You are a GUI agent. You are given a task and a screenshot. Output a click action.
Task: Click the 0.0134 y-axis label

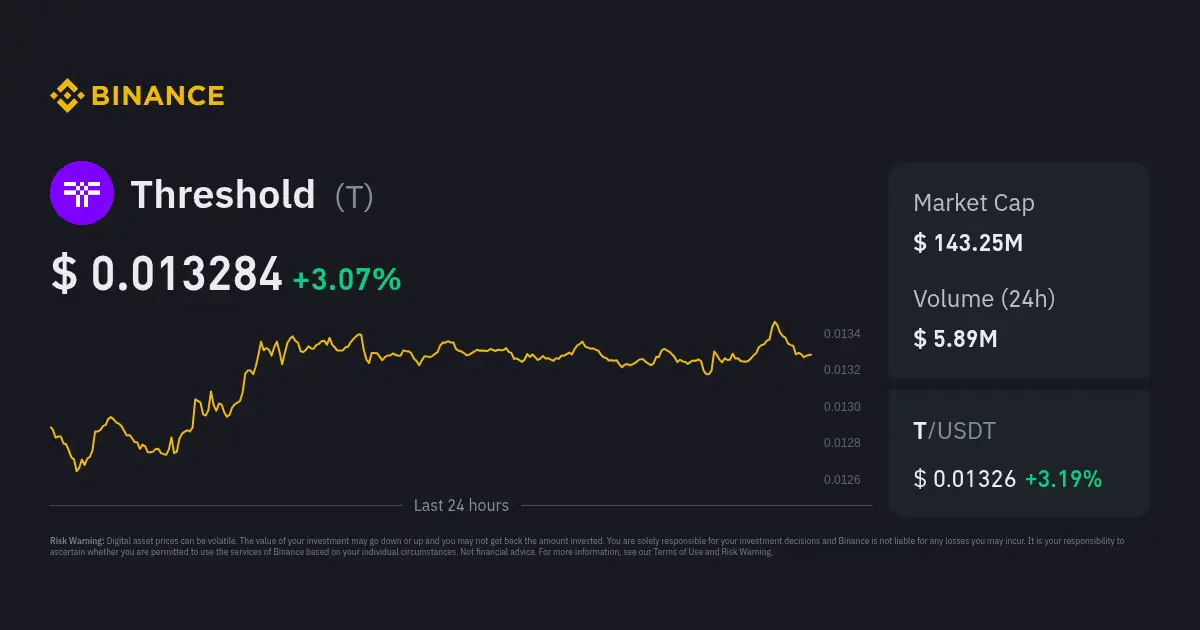(x=841, y=334)
